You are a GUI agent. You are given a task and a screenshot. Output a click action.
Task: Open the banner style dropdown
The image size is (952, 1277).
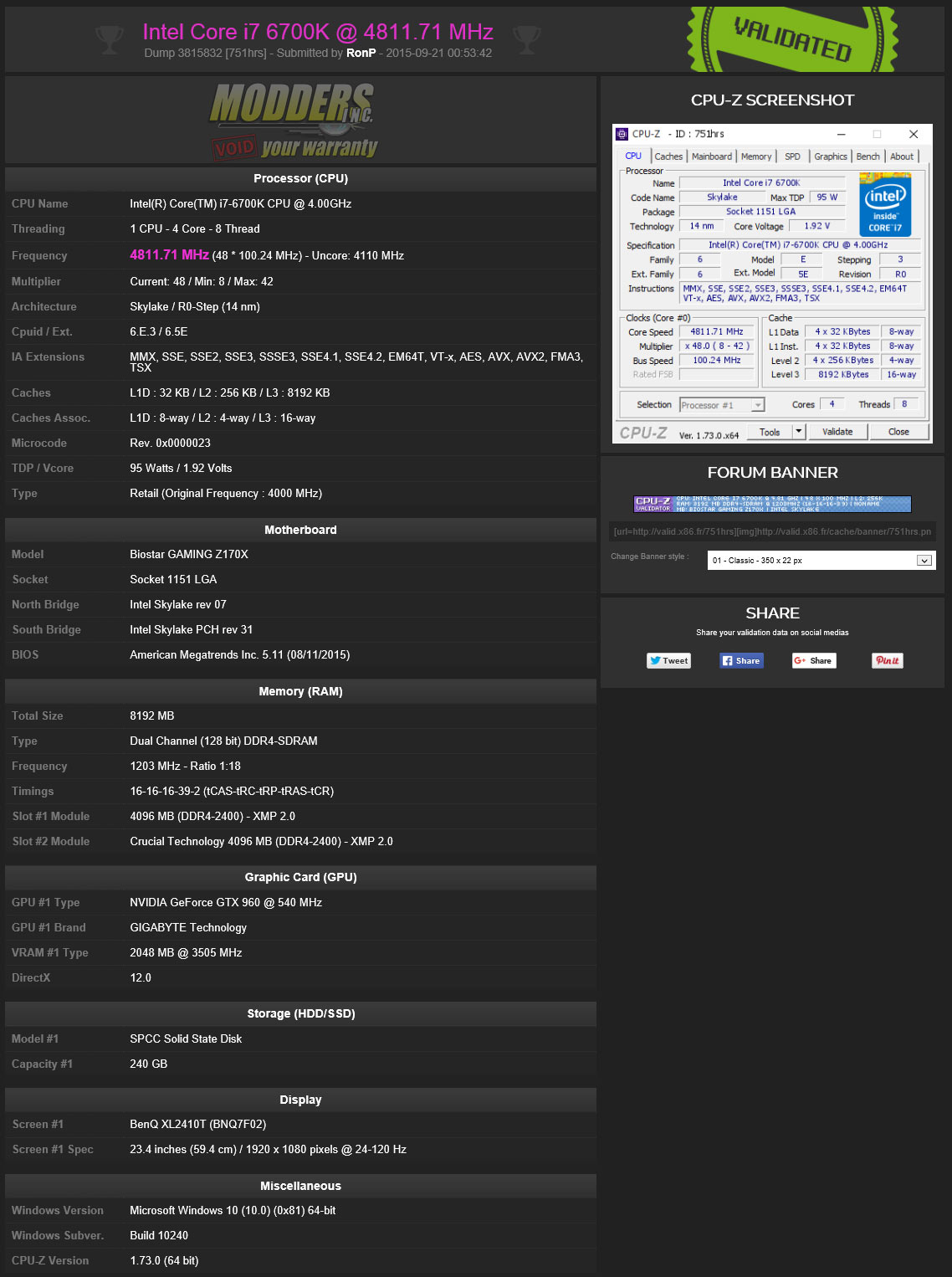pos(821,561)
